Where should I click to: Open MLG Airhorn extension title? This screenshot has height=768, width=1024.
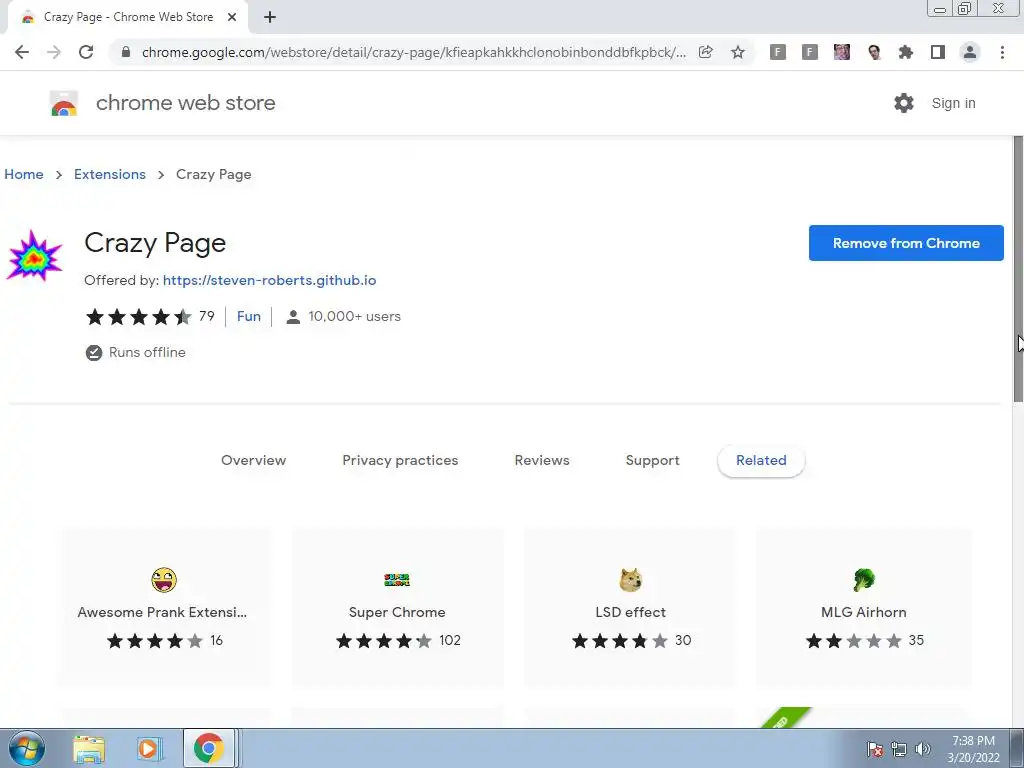863,612
